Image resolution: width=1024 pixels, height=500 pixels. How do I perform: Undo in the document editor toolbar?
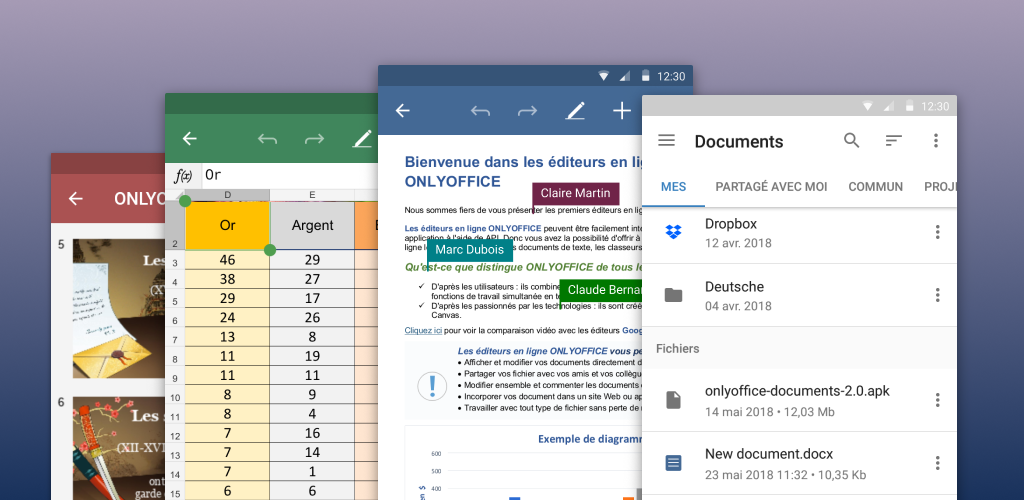(x=480, y=112)
